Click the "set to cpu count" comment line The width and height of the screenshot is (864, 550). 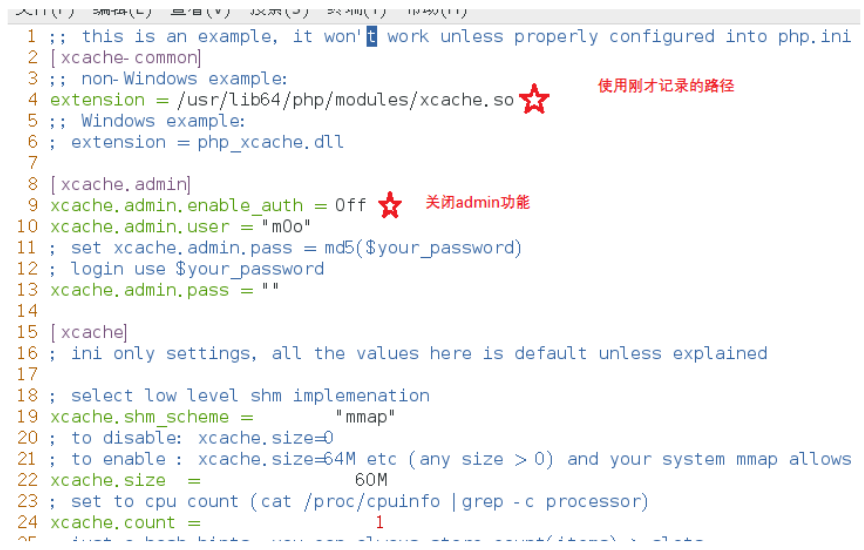(x=349, y=502)
